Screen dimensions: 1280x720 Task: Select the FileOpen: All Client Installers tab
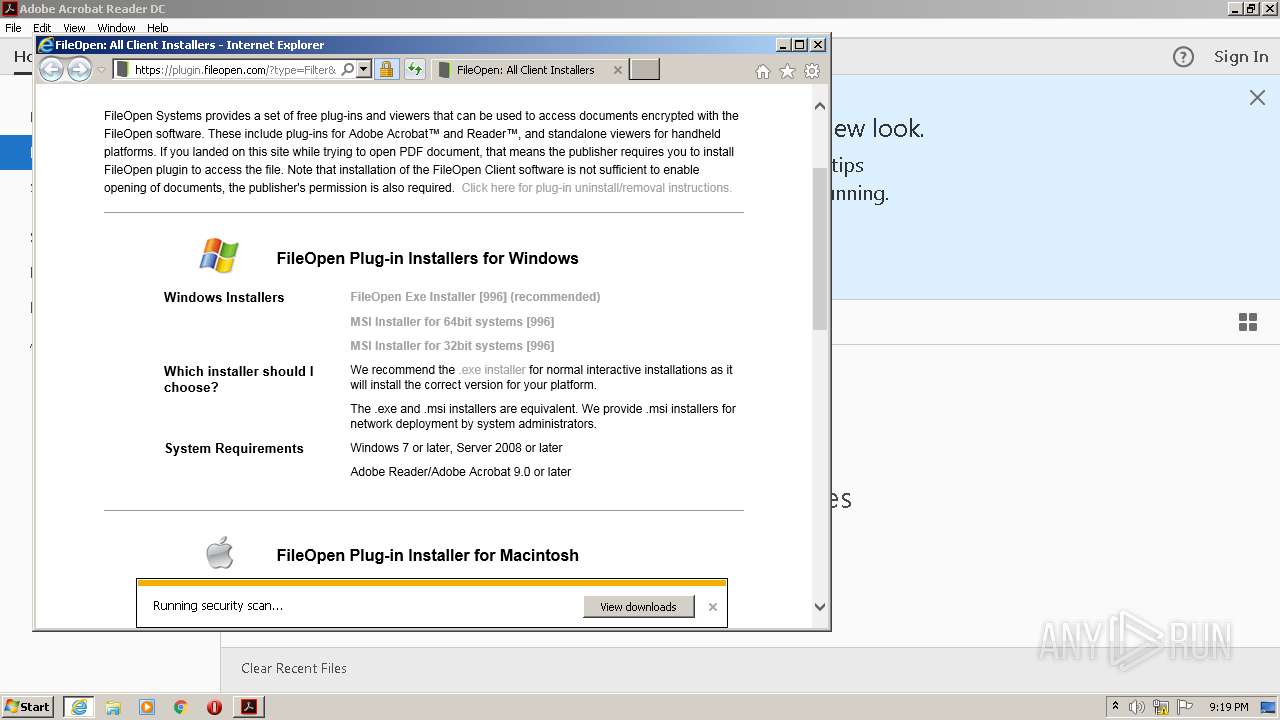[x=525, y=70]
